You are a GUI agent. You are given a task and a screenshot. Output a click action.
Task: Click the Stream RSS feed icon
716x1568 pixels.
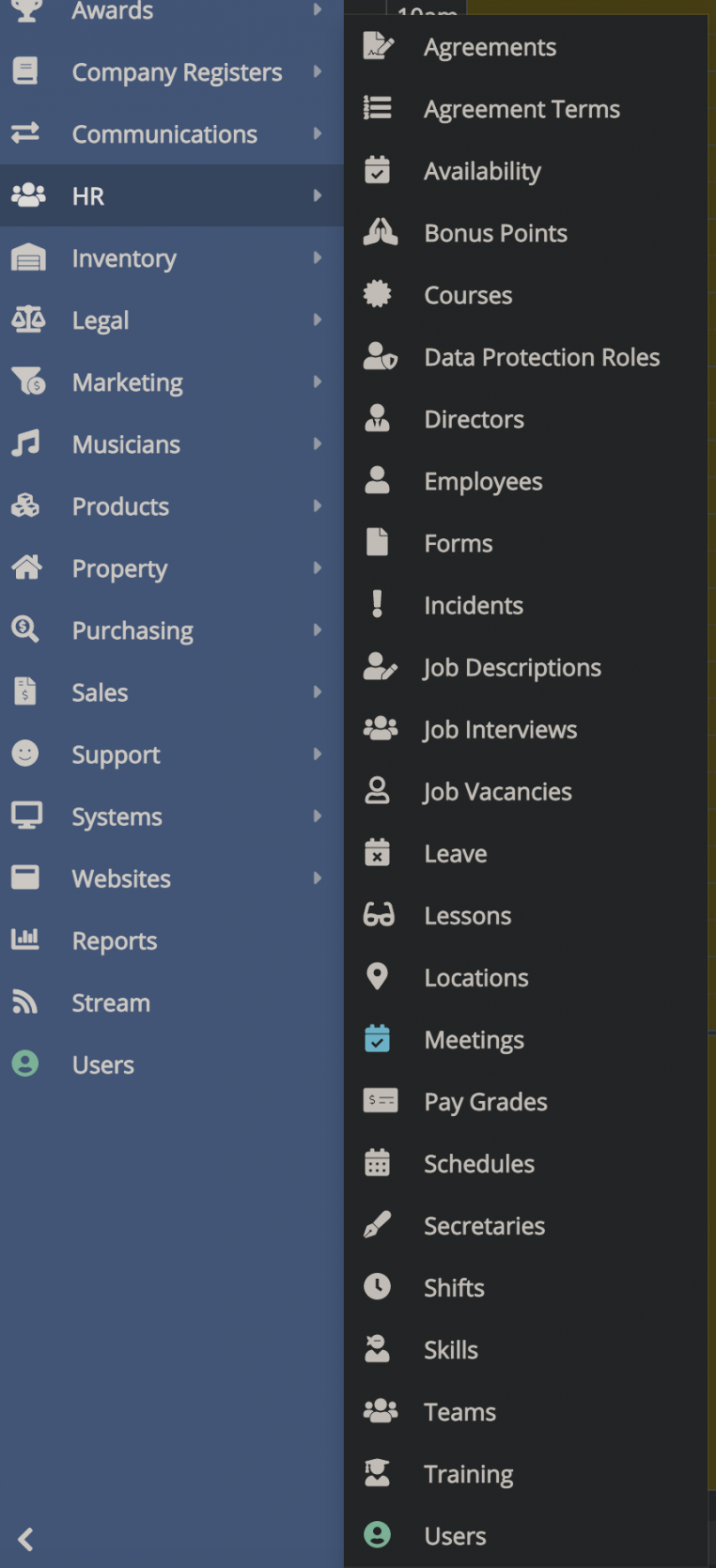[x=25, y=1002]
